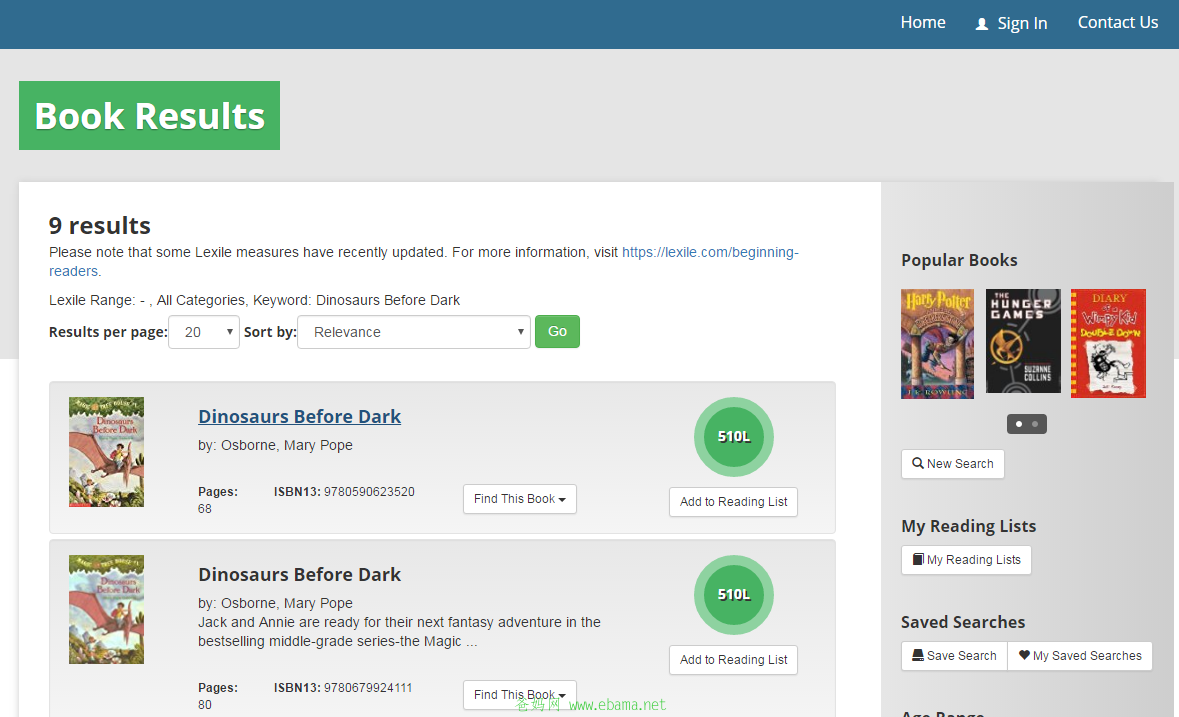Open My Reading Lists button
Viewport: 1179px width, 717px height.
click(965, 560)
